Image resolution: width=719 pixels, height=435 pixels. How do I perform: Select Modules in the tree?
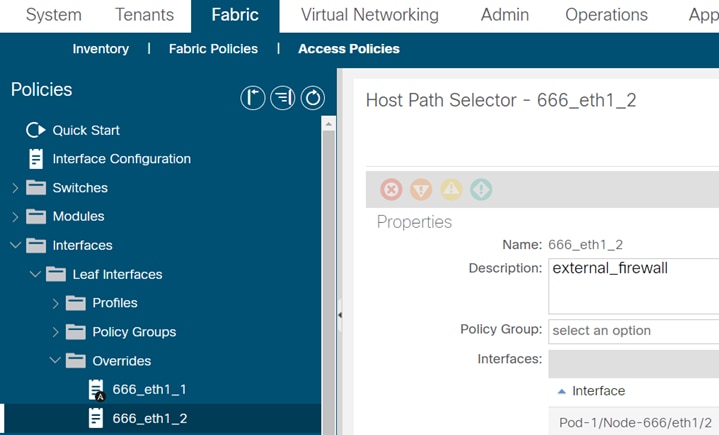click(x=78, y=216)
